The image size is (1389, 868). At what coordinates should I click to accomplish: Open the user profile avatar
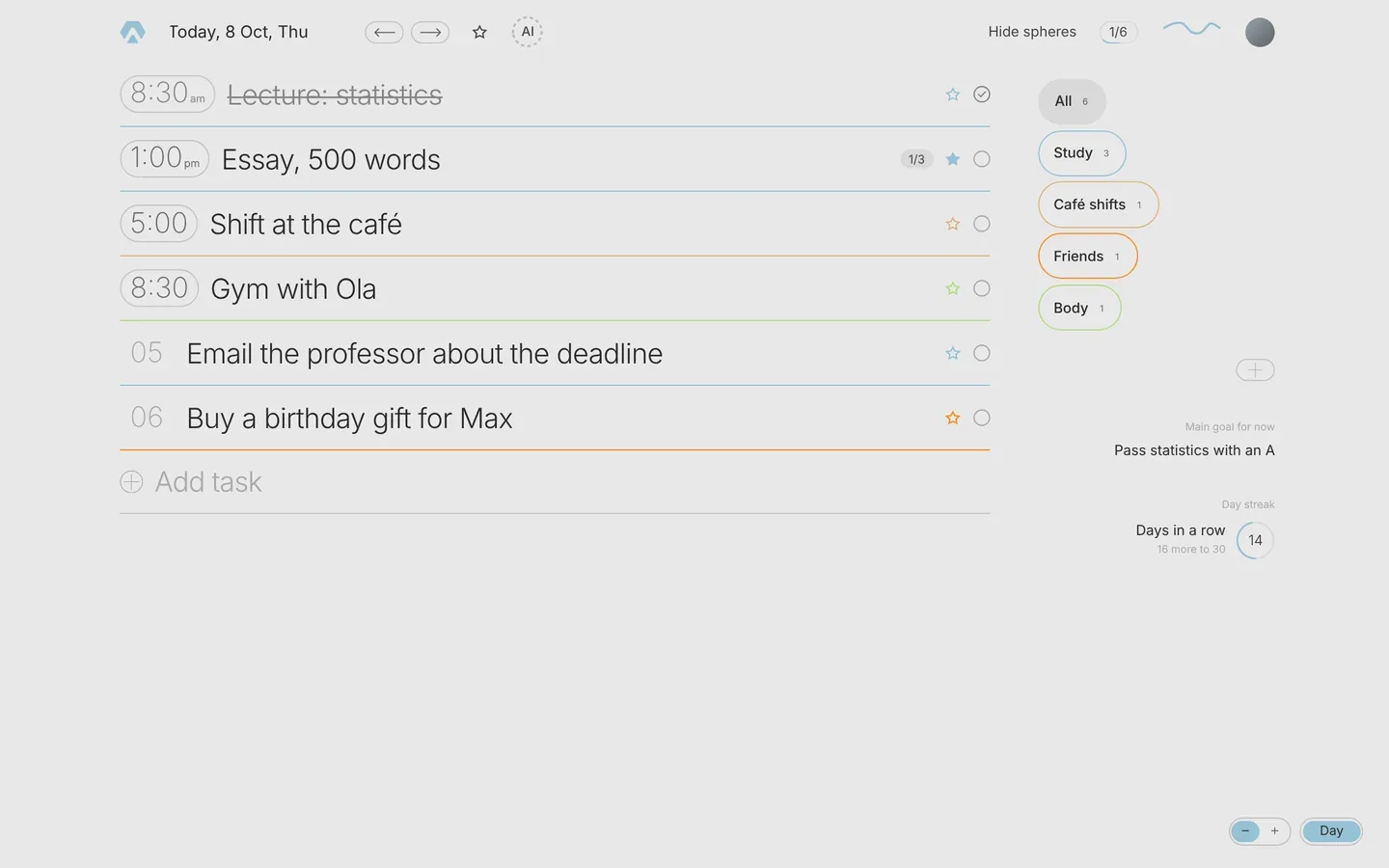1260,32
